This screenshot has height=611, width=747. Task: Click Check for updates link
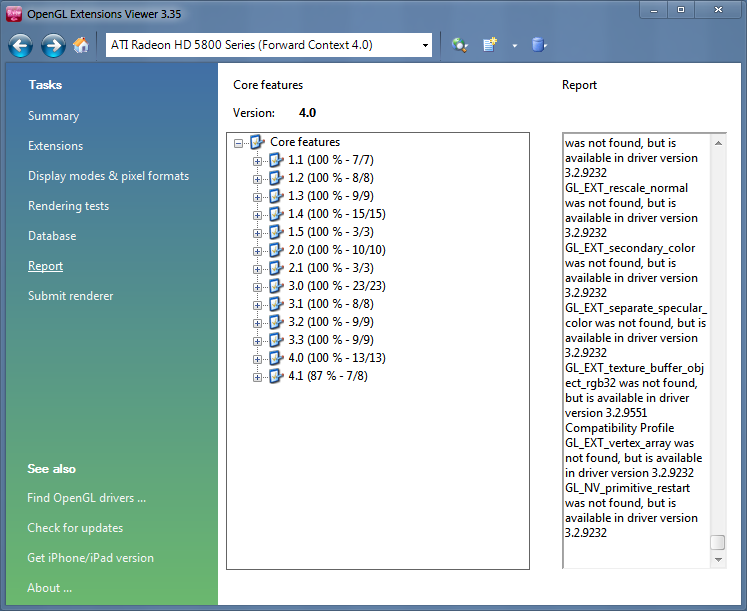75,528
